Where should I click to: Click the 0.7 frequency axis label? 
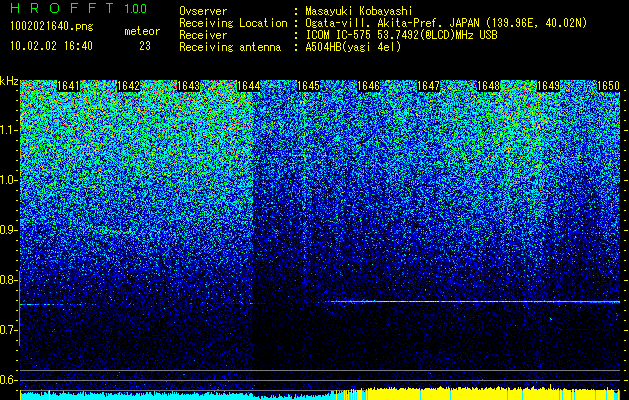tap(8, 330)
